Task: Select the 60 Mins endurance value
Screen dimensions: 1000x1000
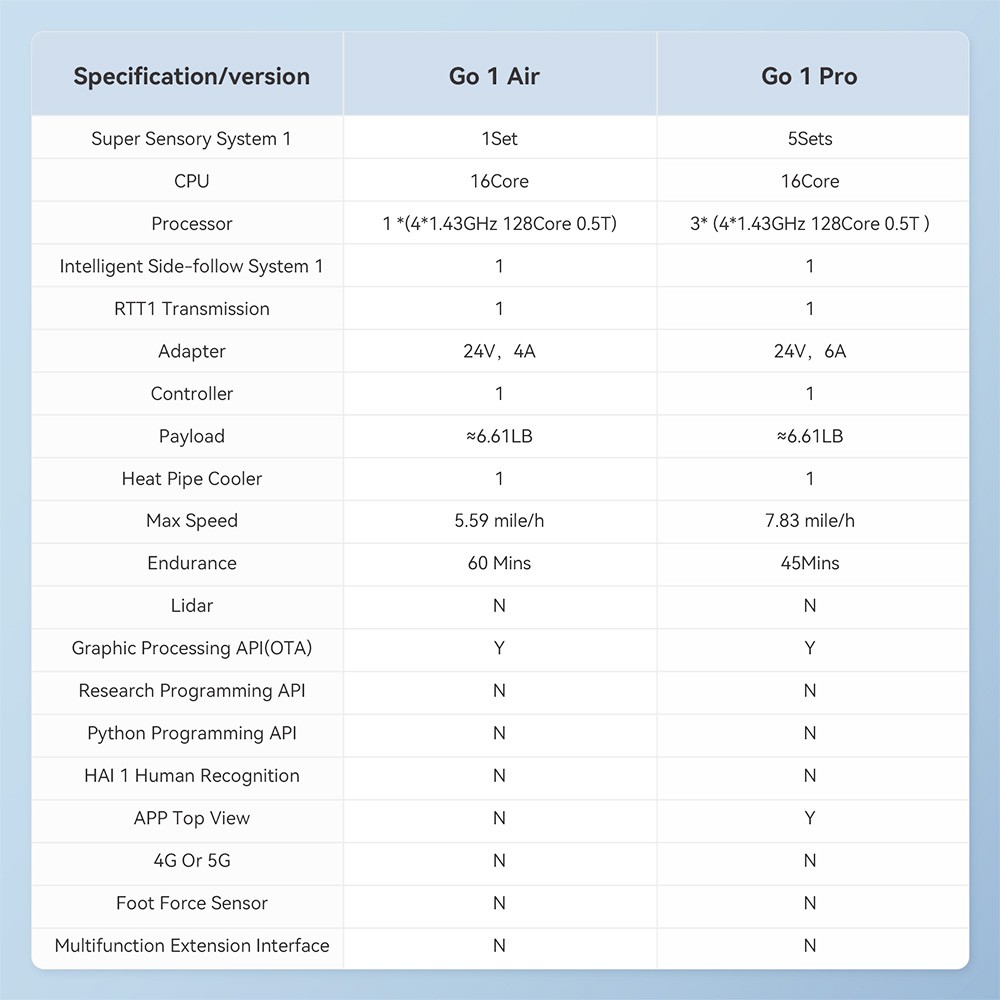Action: [x=499, y=563]
